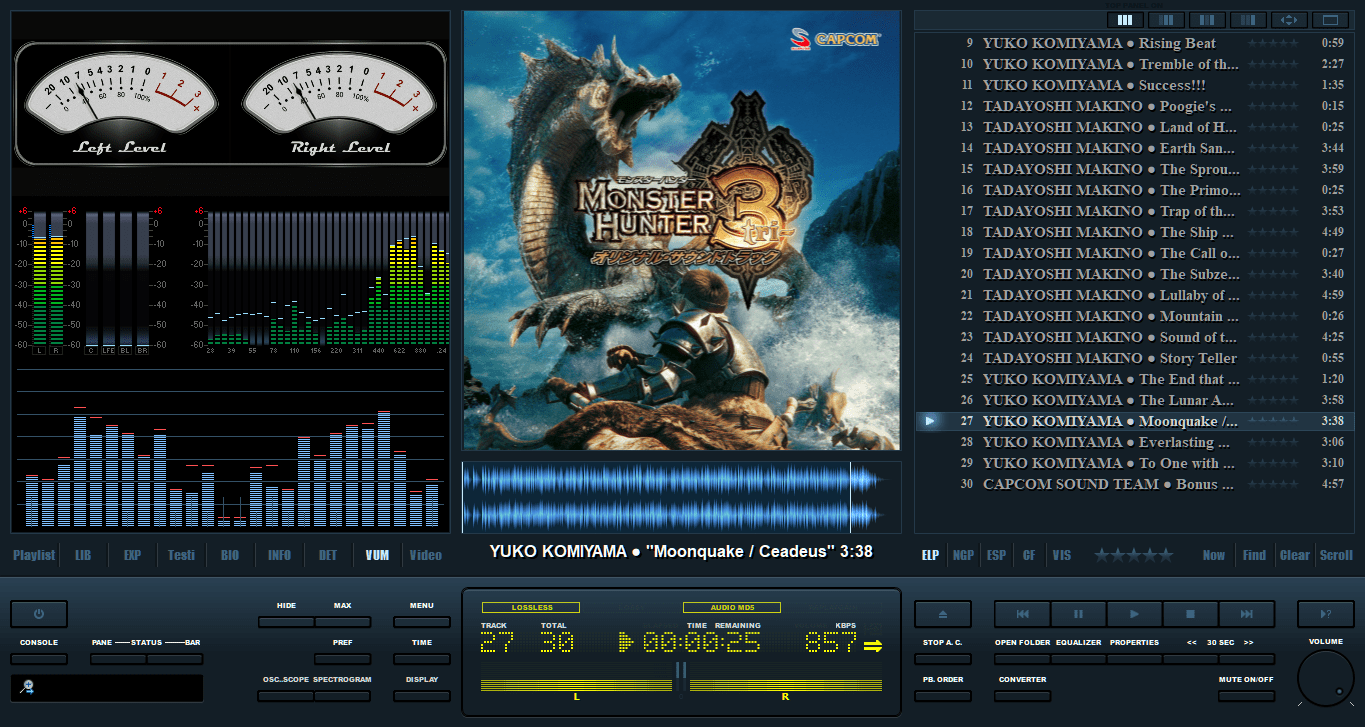Toggle the status BAR button
Image resolution: width=1365 pixels, height=727 pixels.
(174, 659)
